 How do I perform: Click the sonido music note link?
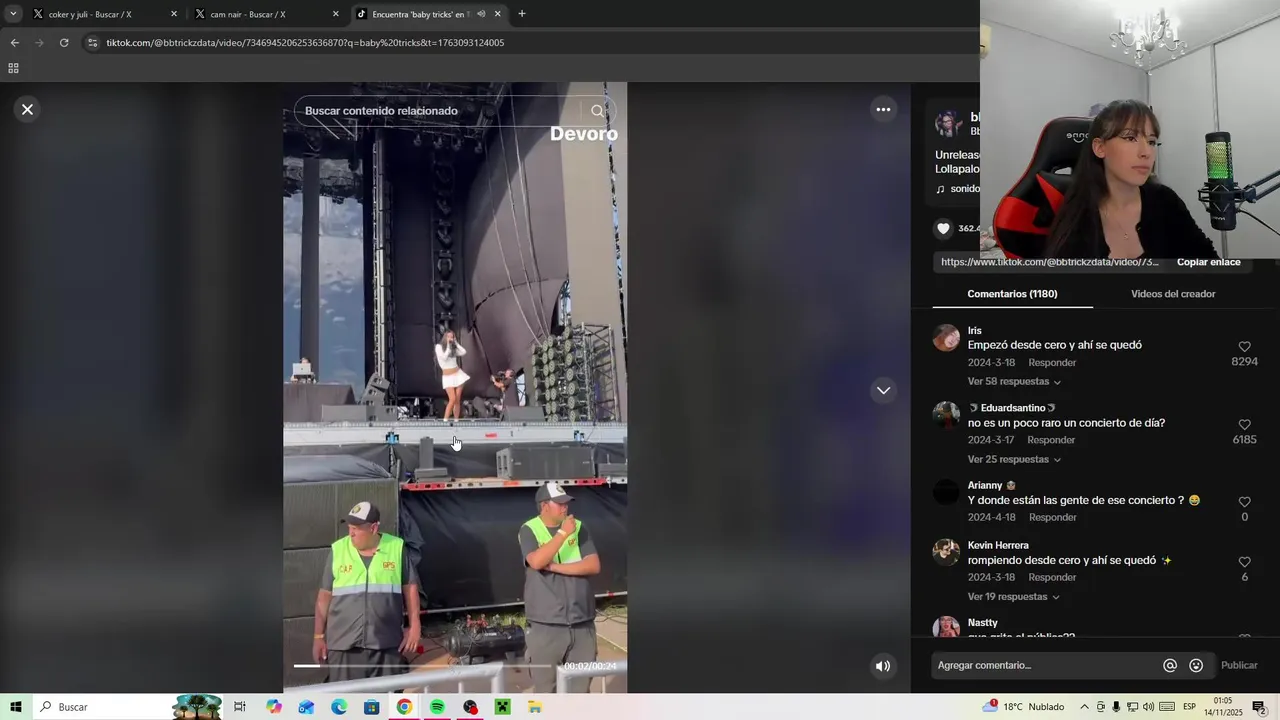[957, 189]
